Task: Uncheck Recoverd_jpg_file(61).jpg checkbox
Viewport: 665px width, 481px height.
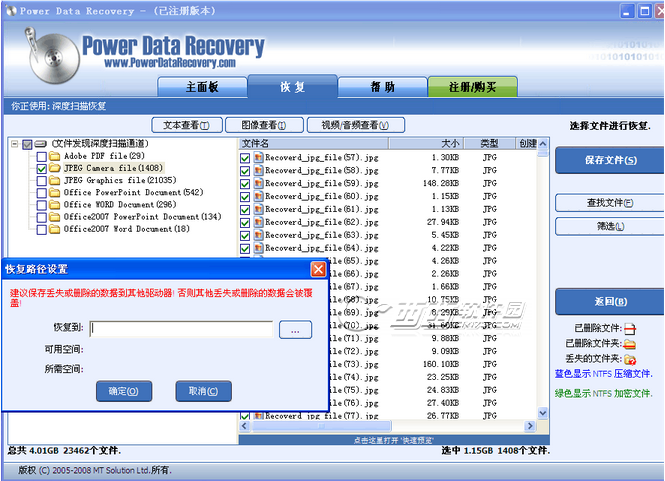Action: (245, 210)
